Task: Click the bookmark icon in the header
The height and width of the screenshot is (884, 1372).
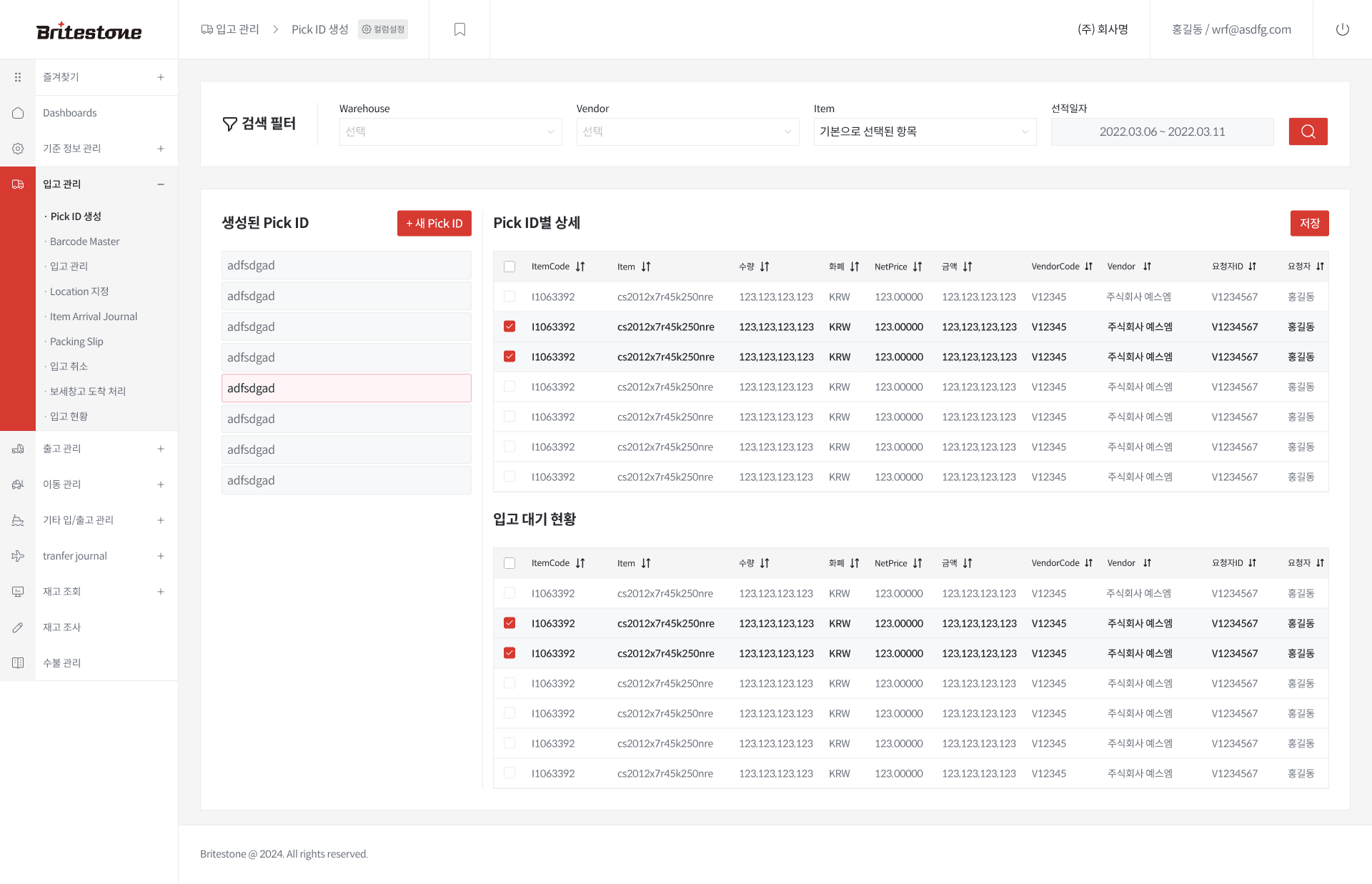Action: pyautogui.click(x=459, y=29)
